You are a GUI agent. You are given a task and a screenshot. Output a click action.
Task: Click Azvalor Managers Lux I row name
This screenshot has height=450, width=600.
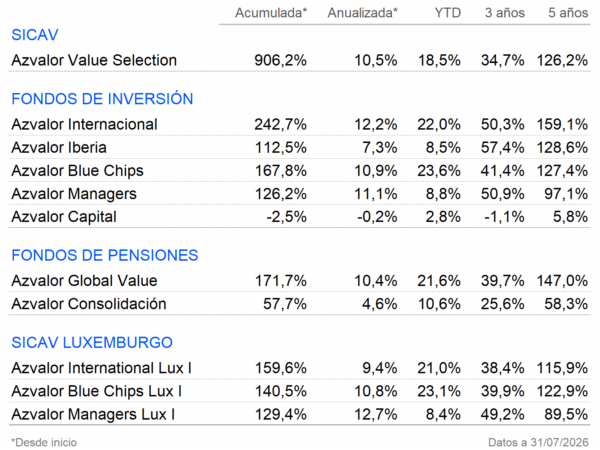click(93, 414)
